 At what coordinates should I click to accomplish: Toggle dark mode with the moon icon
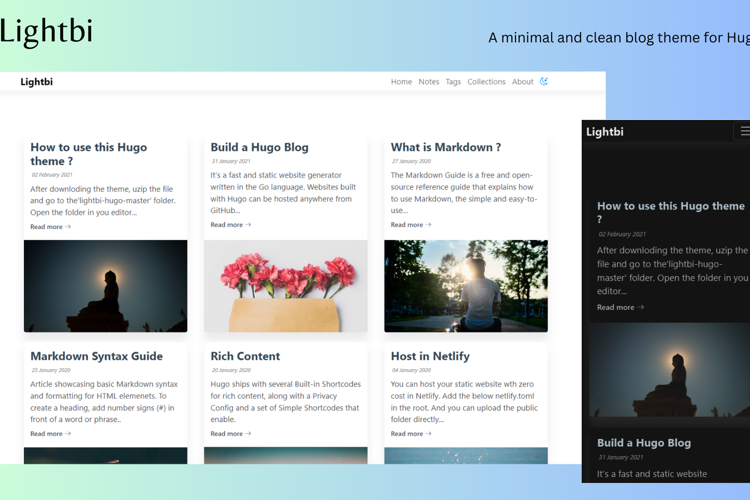[544, 81]
